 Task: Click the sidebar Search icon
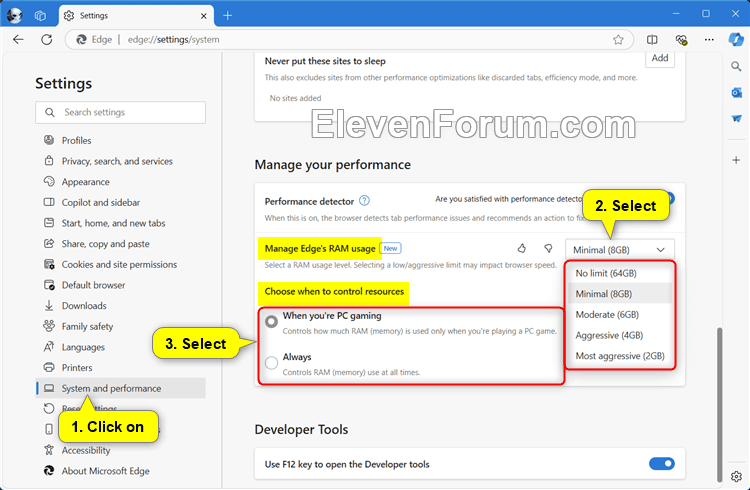tap(736, 67)
